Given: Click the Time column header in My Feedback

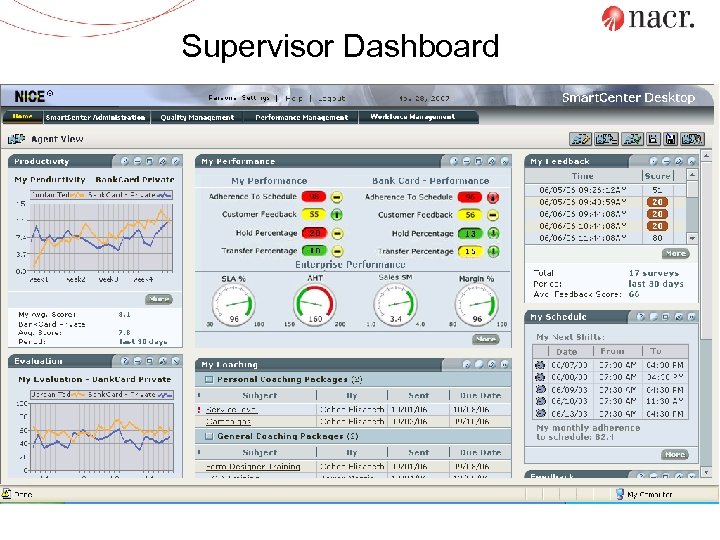Looking at the screenshot, I should click(583, 176).
